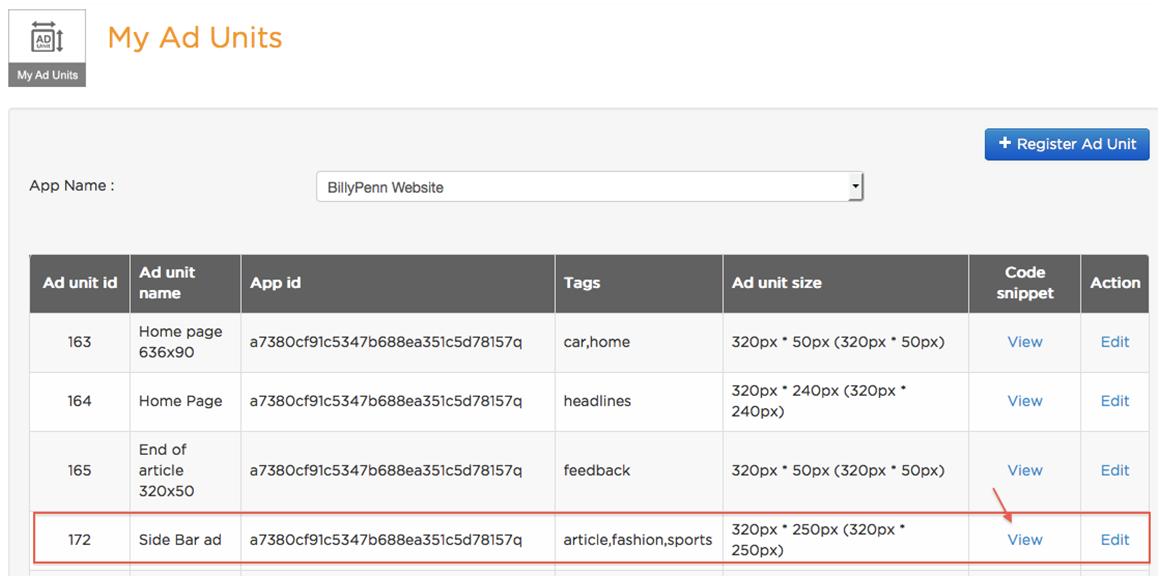1160x578 pixels.
Task: View code snippet for ad unit 163
Action: point(1025,342)
